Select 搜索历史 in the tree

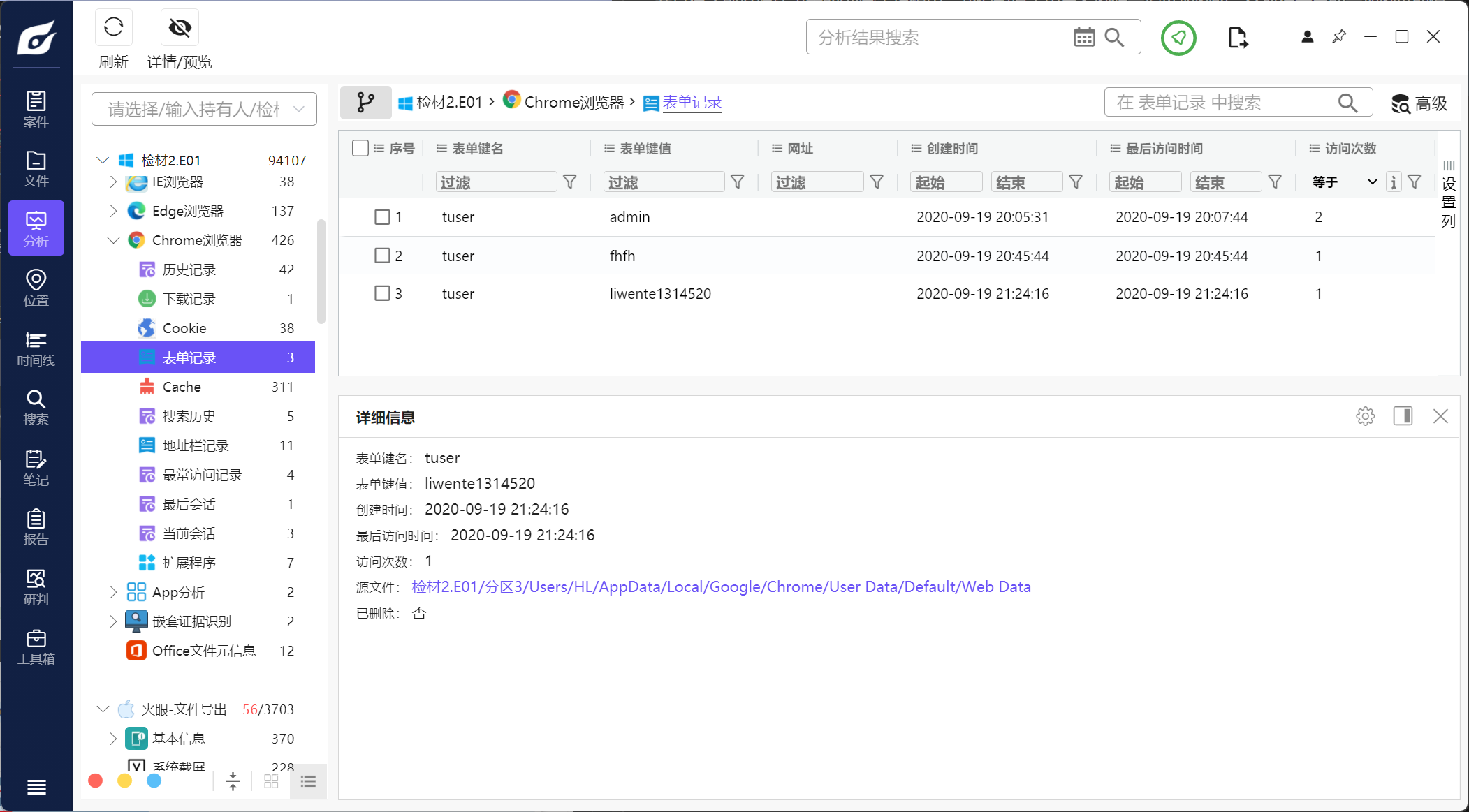(189, 416)
